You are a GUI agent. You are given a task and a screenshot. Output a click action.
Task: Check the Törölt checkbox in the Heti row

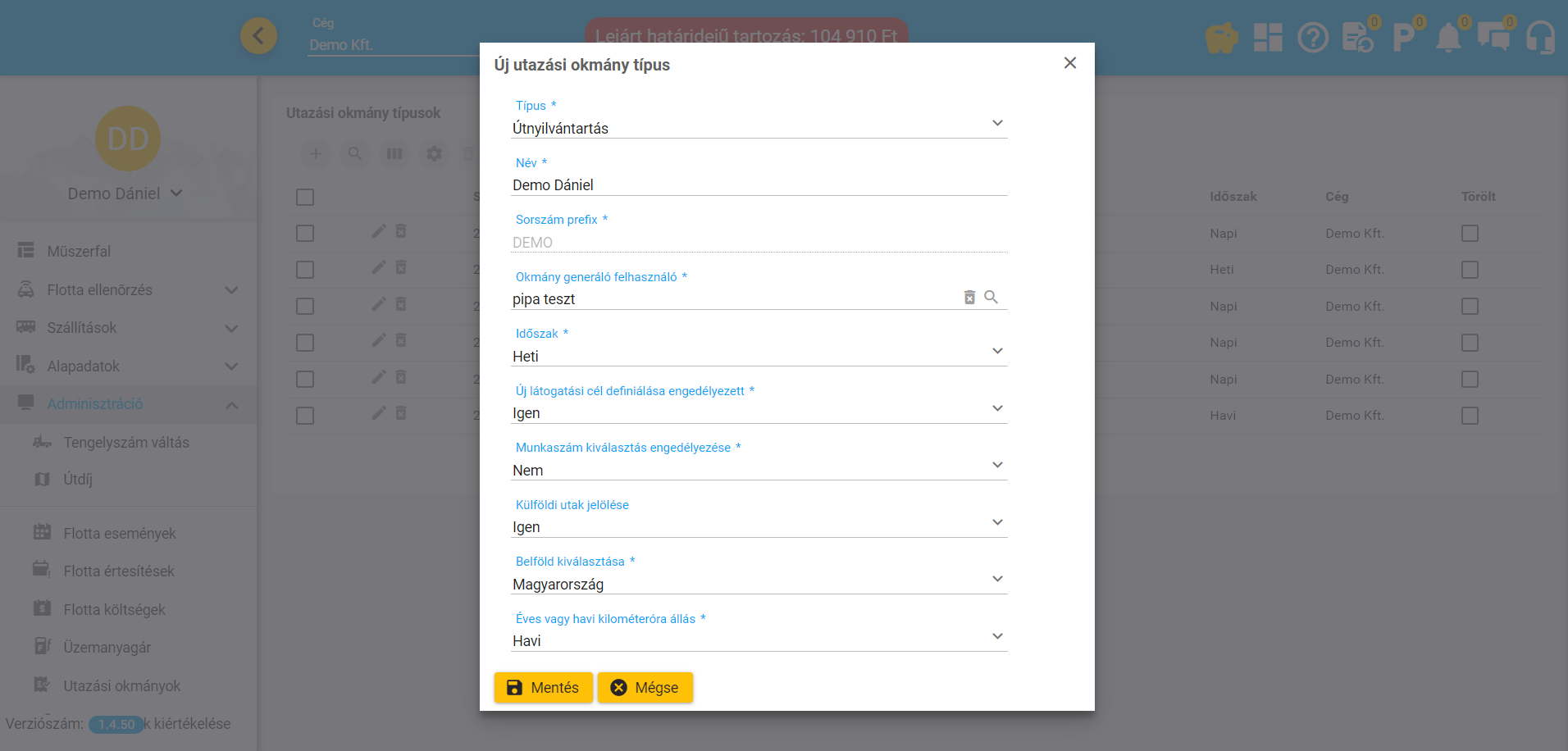tap(1470, 270)
